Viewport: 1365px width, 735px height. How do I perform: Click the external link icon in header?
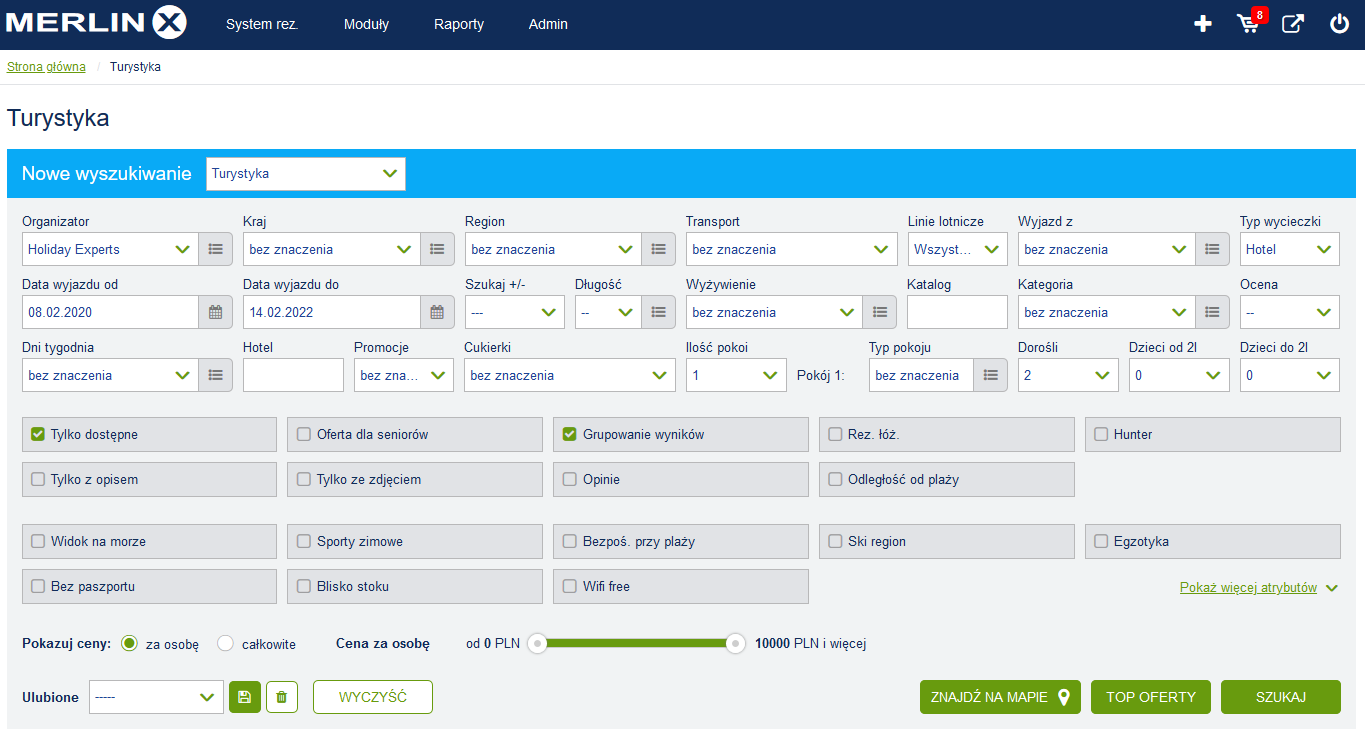tap(1293, 24)
